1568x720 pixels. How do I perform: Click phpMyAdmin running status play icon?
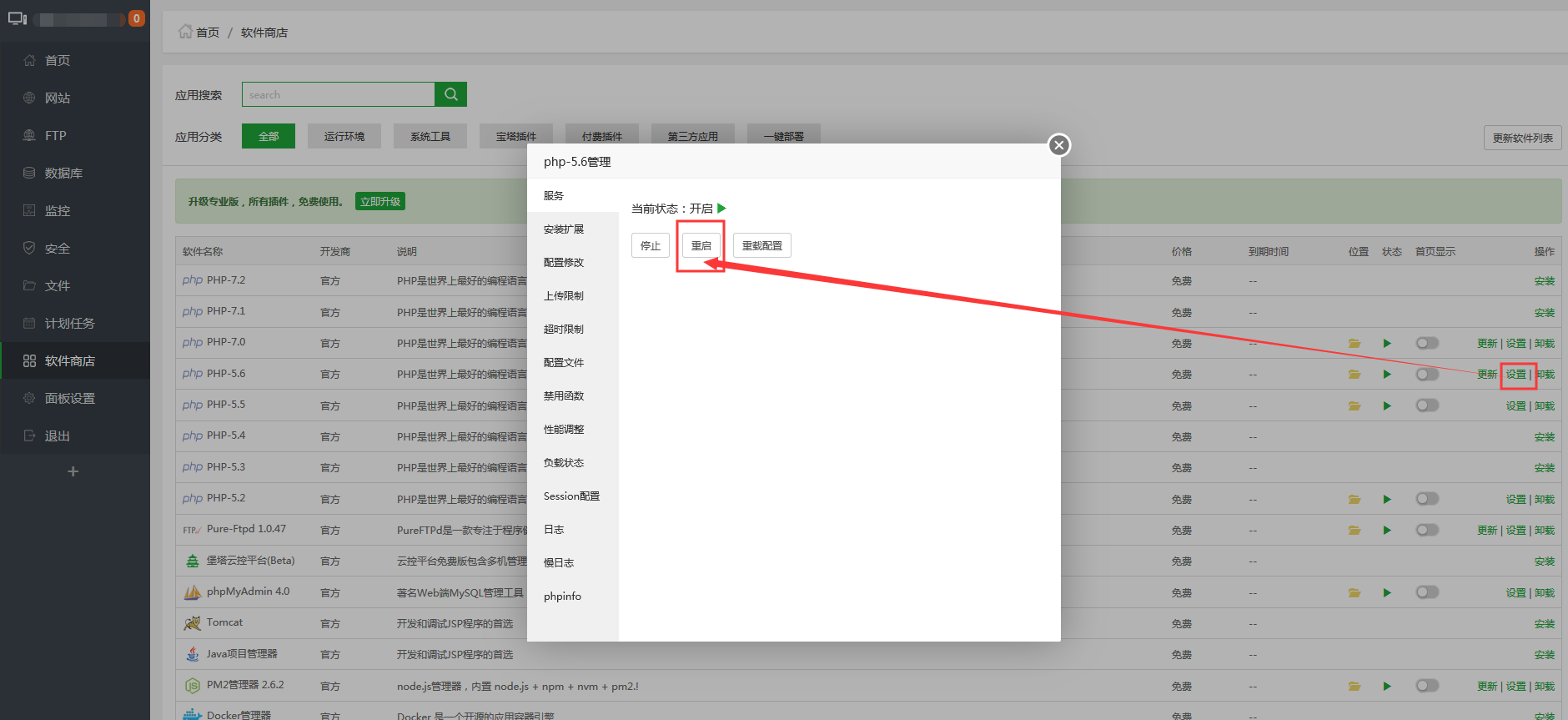1387,592
